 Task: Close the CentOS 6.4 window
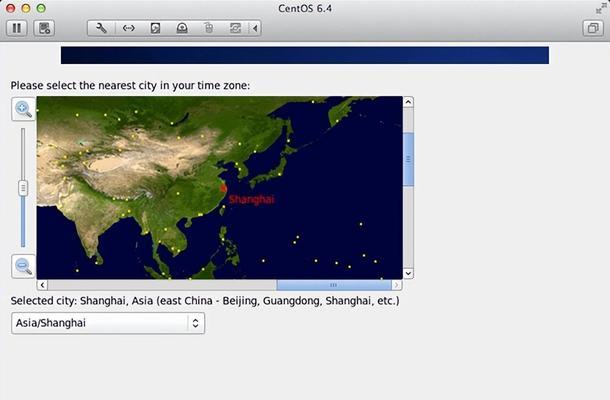click(11, 8)
